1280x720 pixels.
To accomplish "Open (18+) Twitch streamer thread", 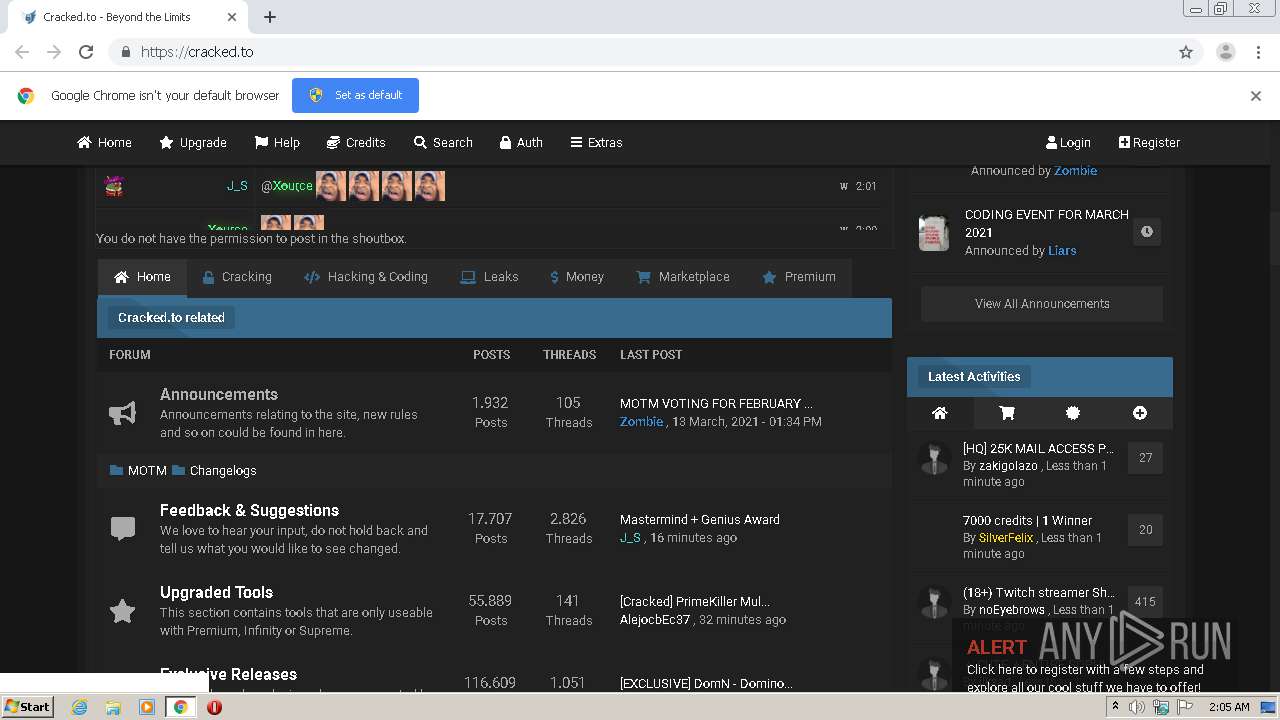I will tap(1038, 592).
